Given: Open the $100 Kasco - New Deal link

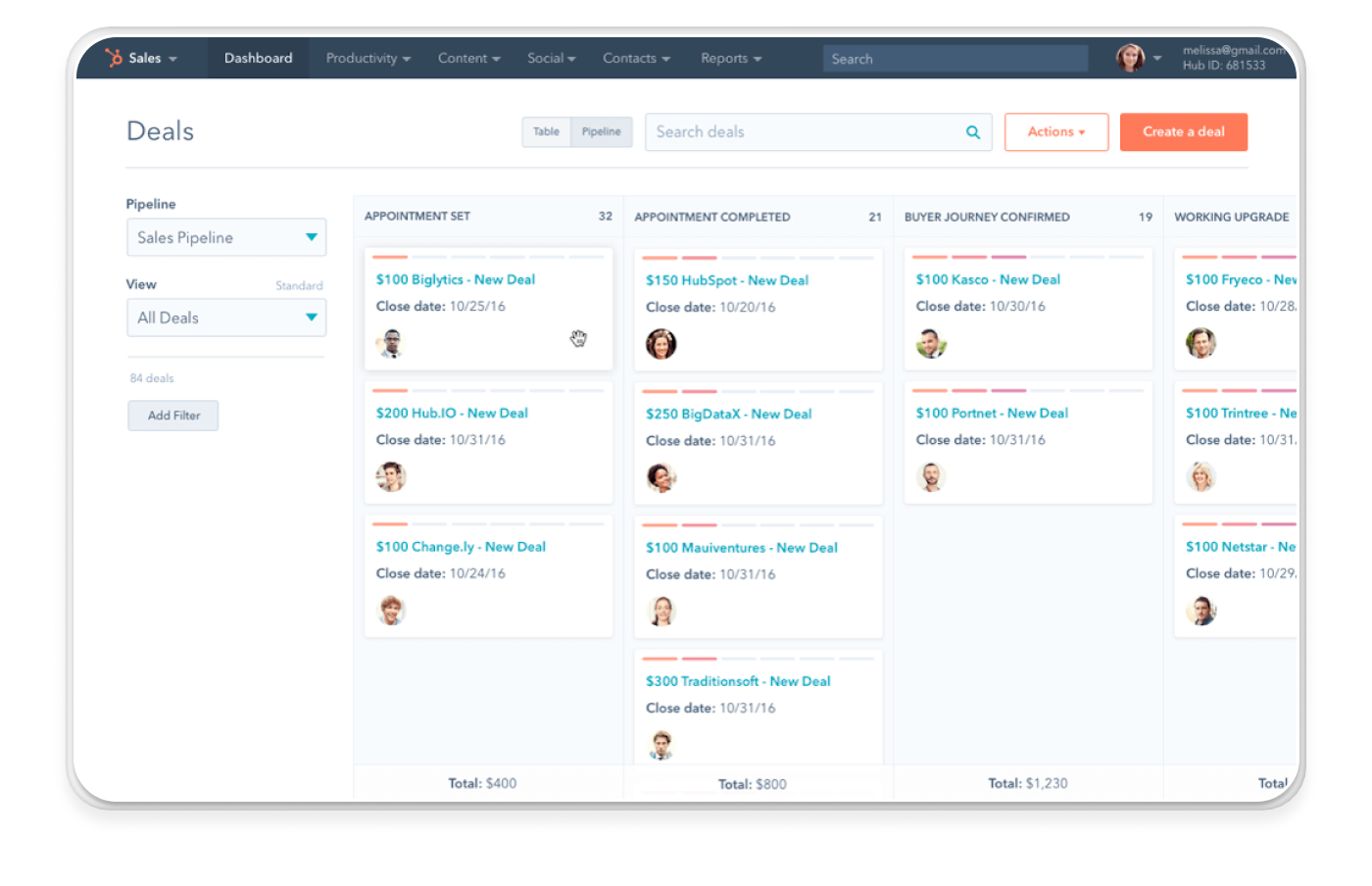Looking at the screenshot, I should click(988, 279).
